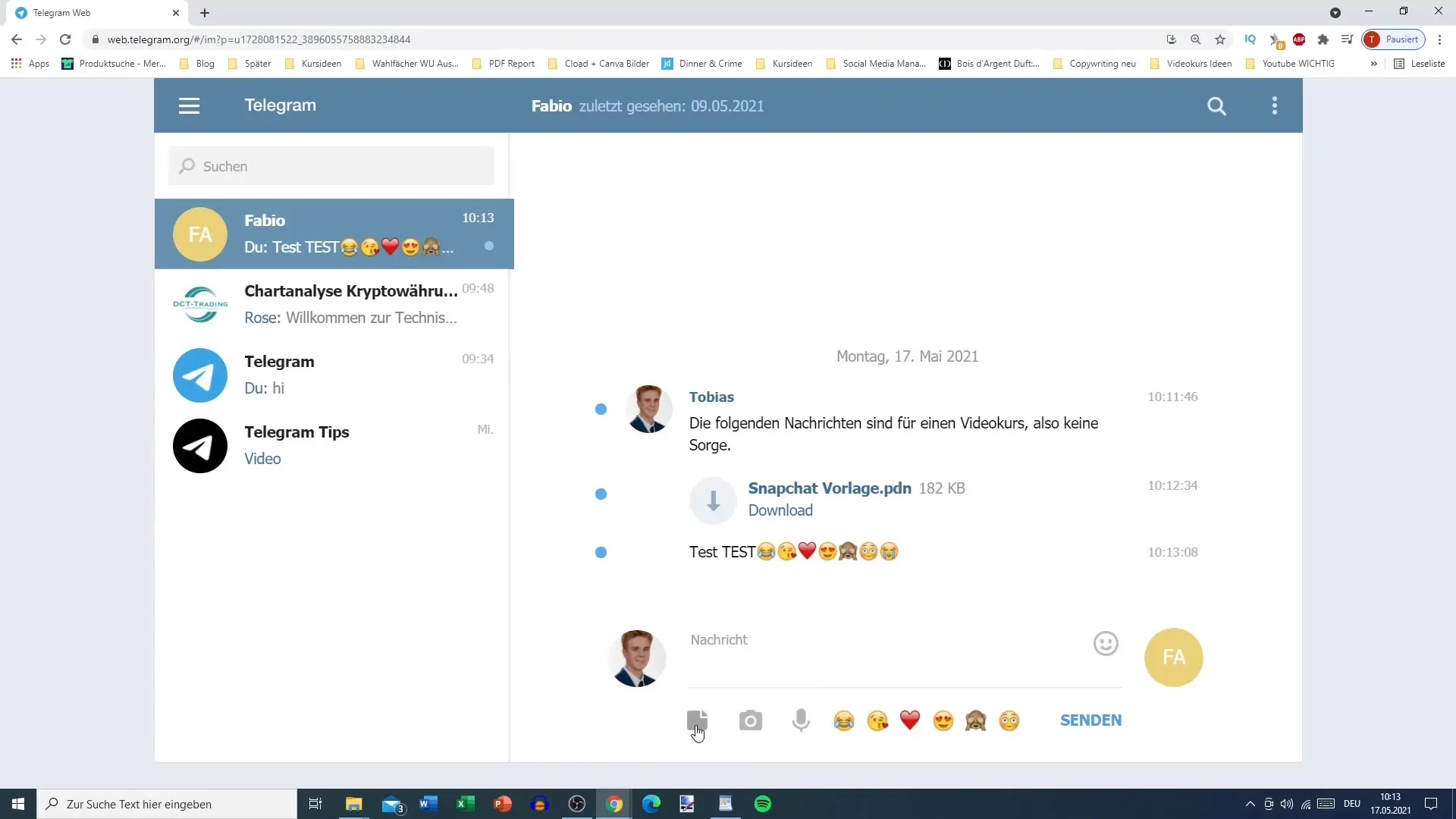Viewport: 1456px width, 819px height.
Task: Open the PDF Report bookmark folder
Action: (x=504, y=64)
